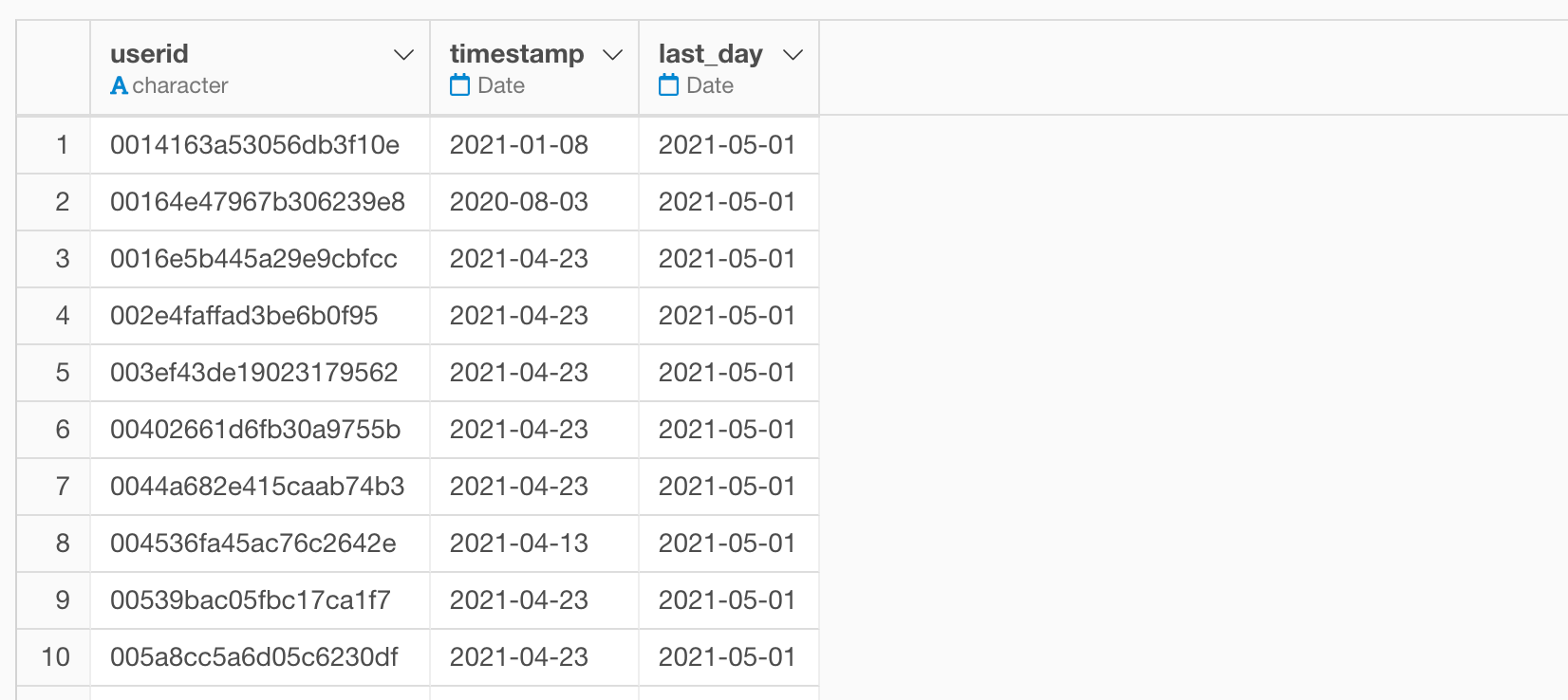The image size is (1568, 700).
Task: Select the userid column header name
Action: [149, 54]
